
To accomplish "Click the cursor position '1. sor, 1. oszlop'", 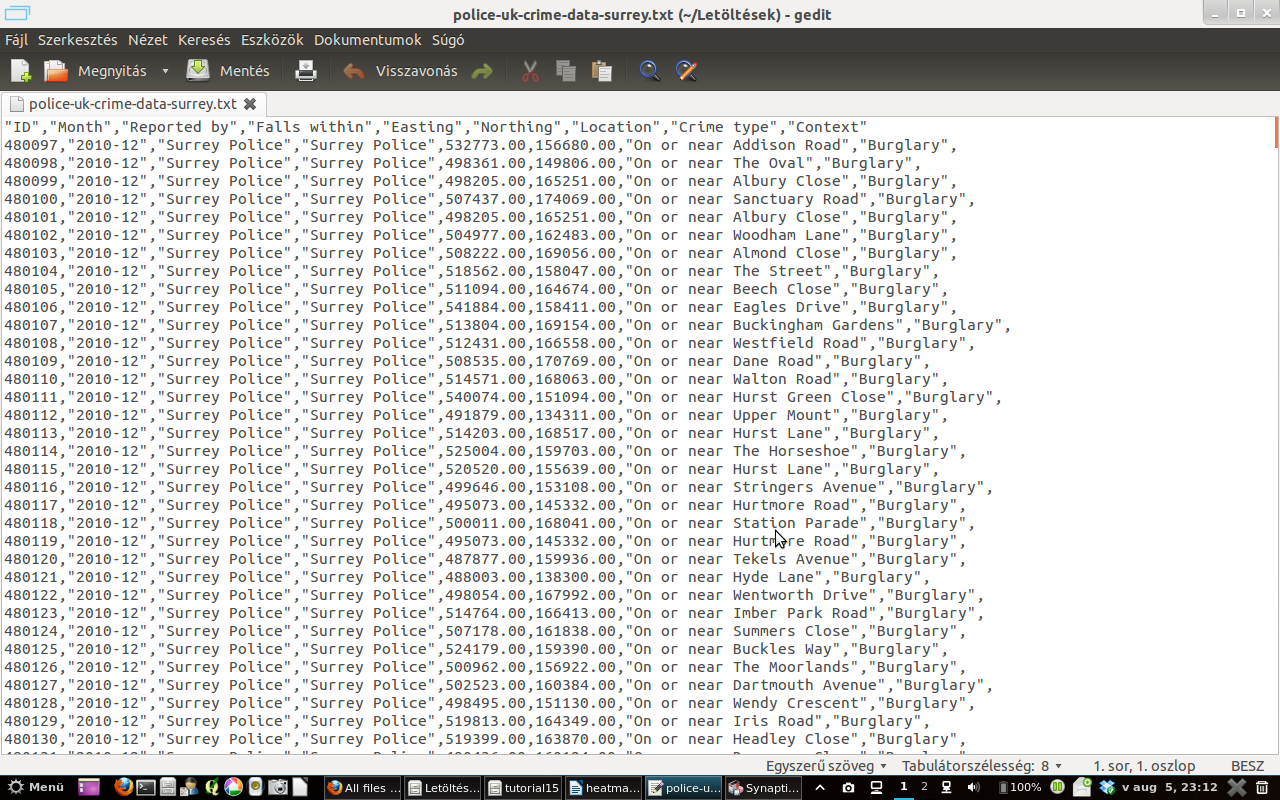I will (x=1144, y=765).
